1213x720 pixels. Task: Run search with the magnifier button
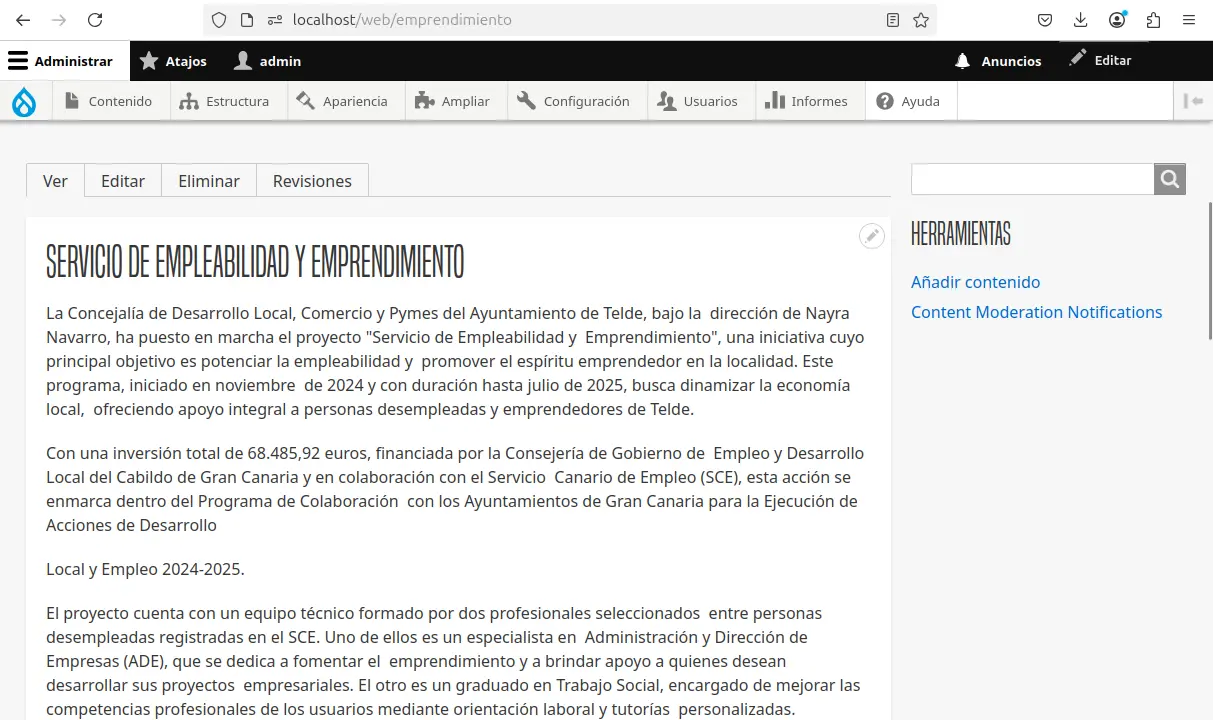pos(1169,179)
